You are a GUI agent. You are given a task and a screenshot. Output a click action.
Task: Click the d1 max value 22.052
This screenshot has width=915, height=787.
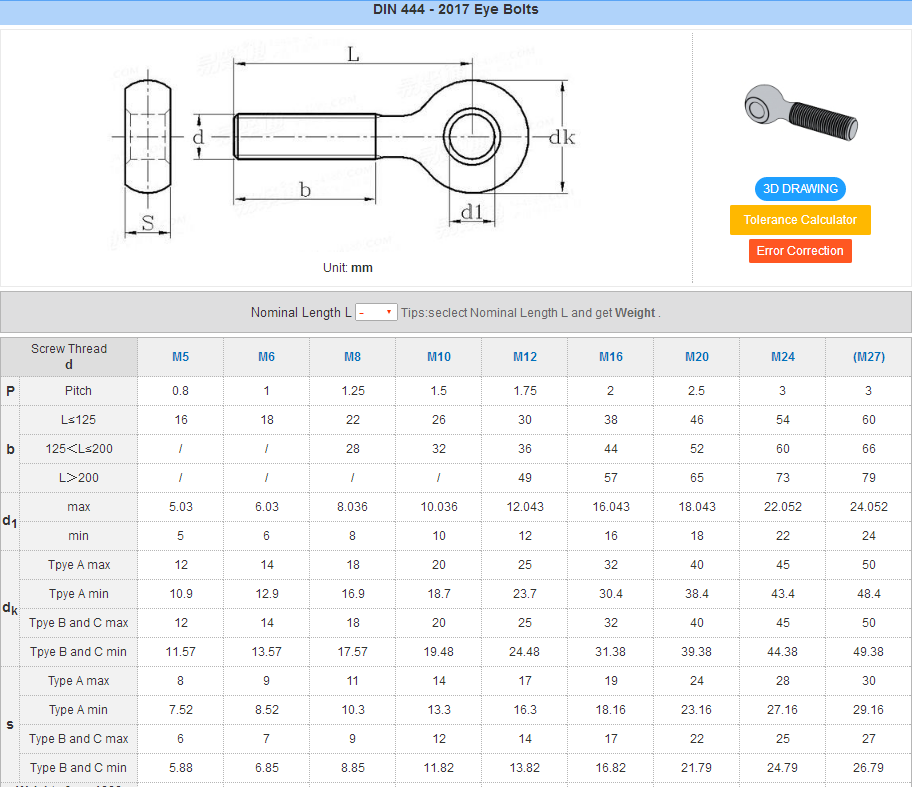coord(783,507)
